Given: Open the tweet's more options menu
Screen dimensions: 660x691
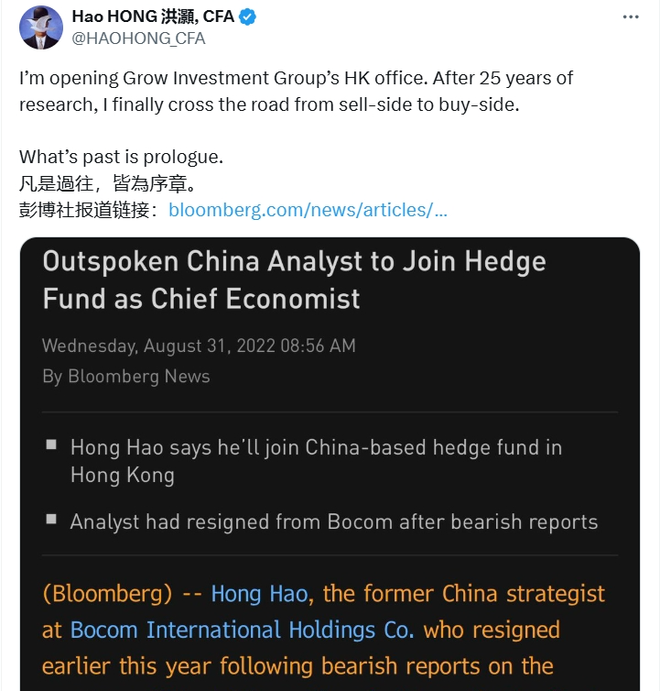Looking at the screenshot, I should point(630,18).
